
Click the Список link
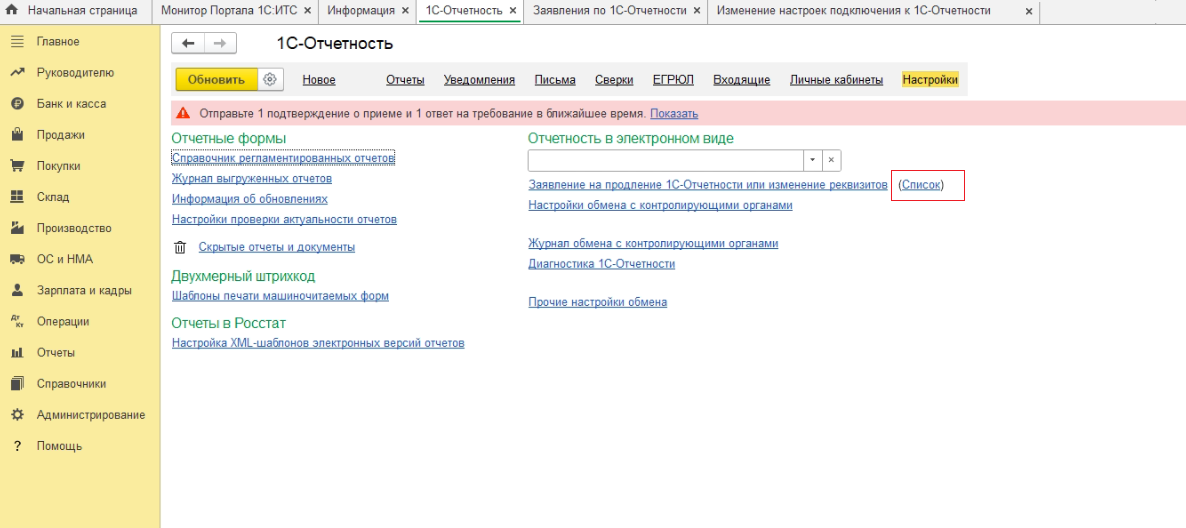coord(921,185)
